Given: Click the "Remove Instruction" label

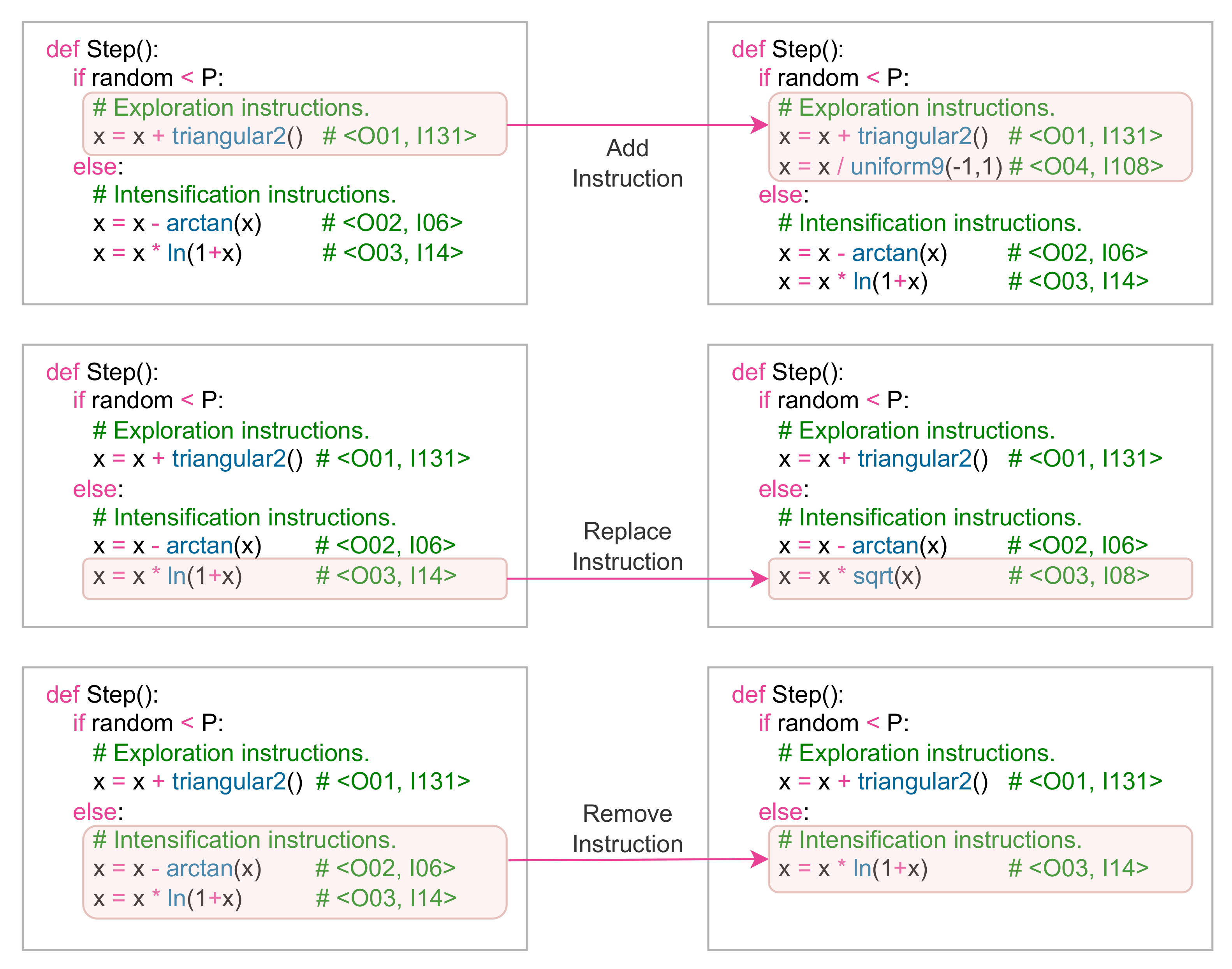Looking at the screenshot, I should click(x=627, y=829).
